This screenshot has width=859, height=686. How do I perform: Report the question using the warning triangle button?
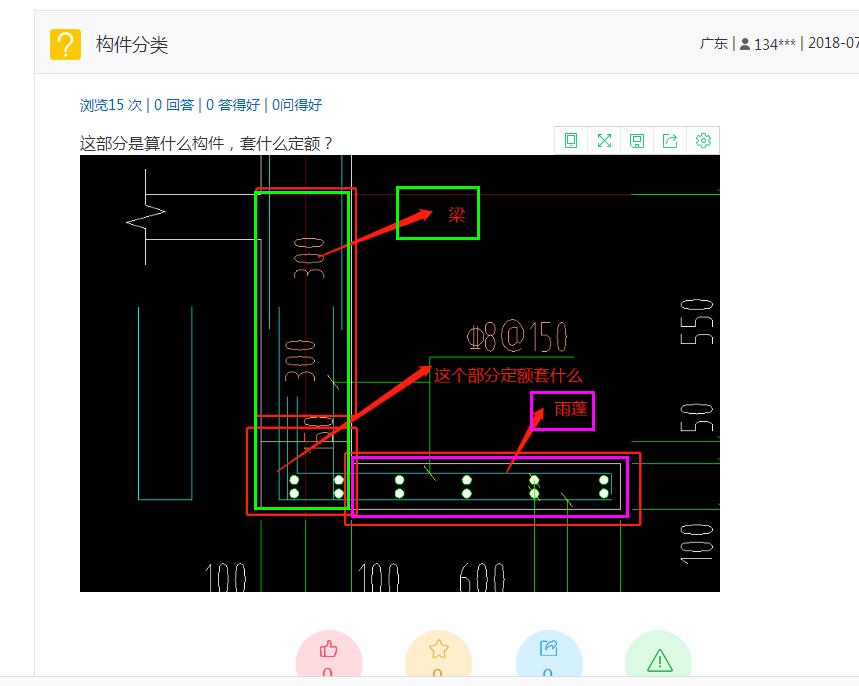point(658,653)
